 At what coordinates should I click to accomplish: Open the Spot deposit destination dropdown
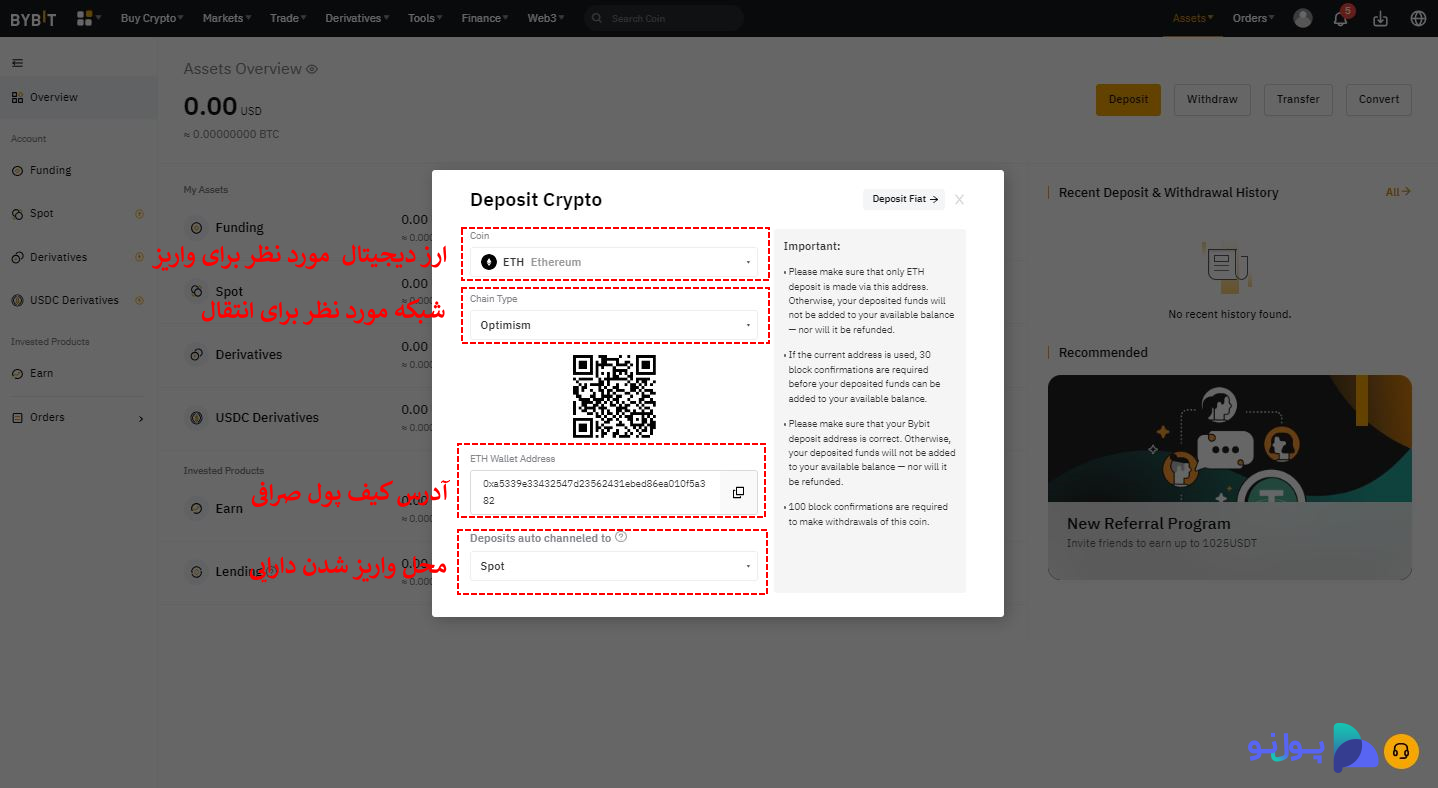(x=613, y=566)
